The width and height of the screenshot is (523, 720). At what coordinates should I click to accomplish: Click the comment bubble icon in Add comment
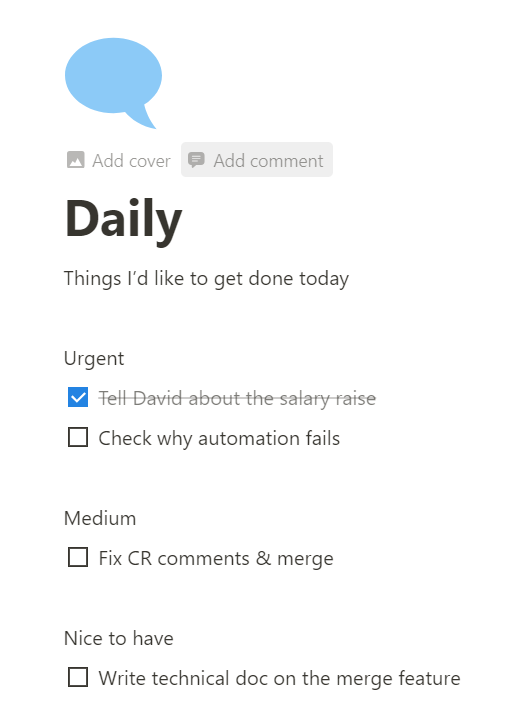pyautogui.click(x=197, y=160)
